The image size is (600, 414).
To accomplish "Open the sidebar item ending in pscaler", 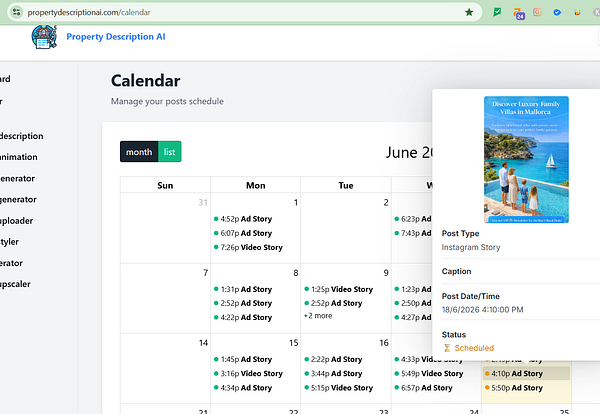I will [15, 284].
